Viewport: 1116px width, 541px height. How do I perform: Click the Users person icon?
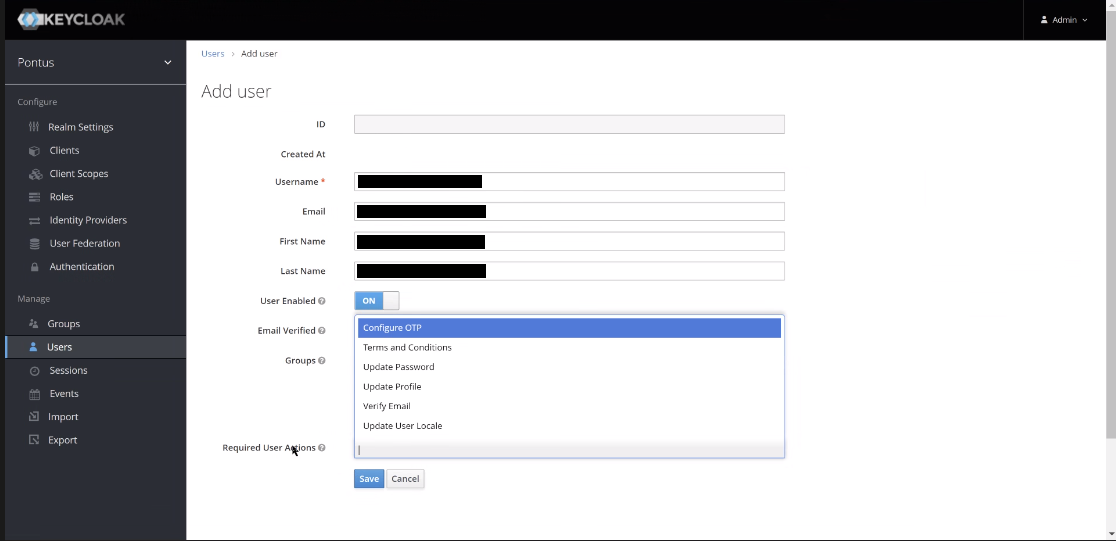click(x=33, y=347)
